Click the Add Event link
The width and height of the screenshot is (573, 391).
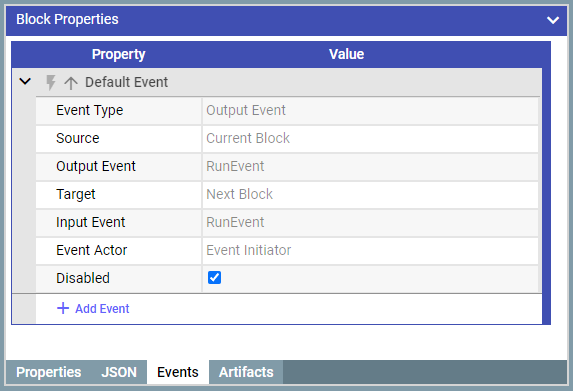click(x=102, y=309)
